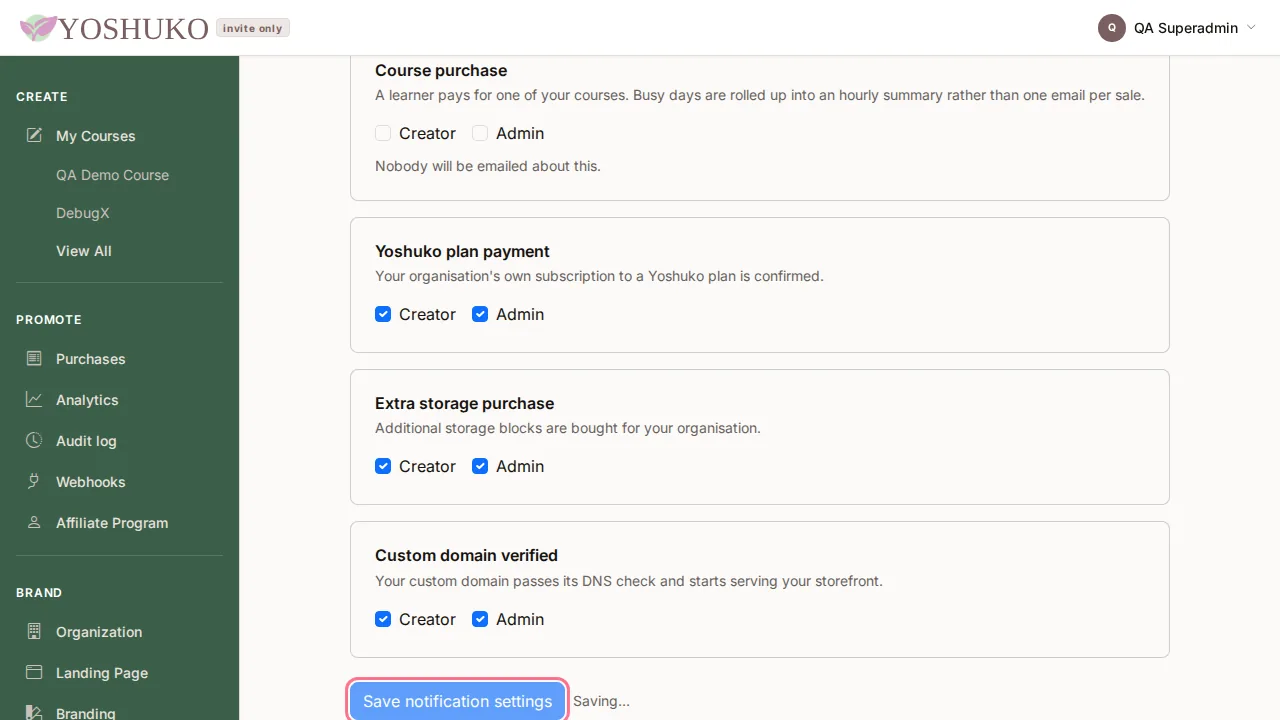Click the Branding paint icon

pyautogui.click(x=34, y=713)
